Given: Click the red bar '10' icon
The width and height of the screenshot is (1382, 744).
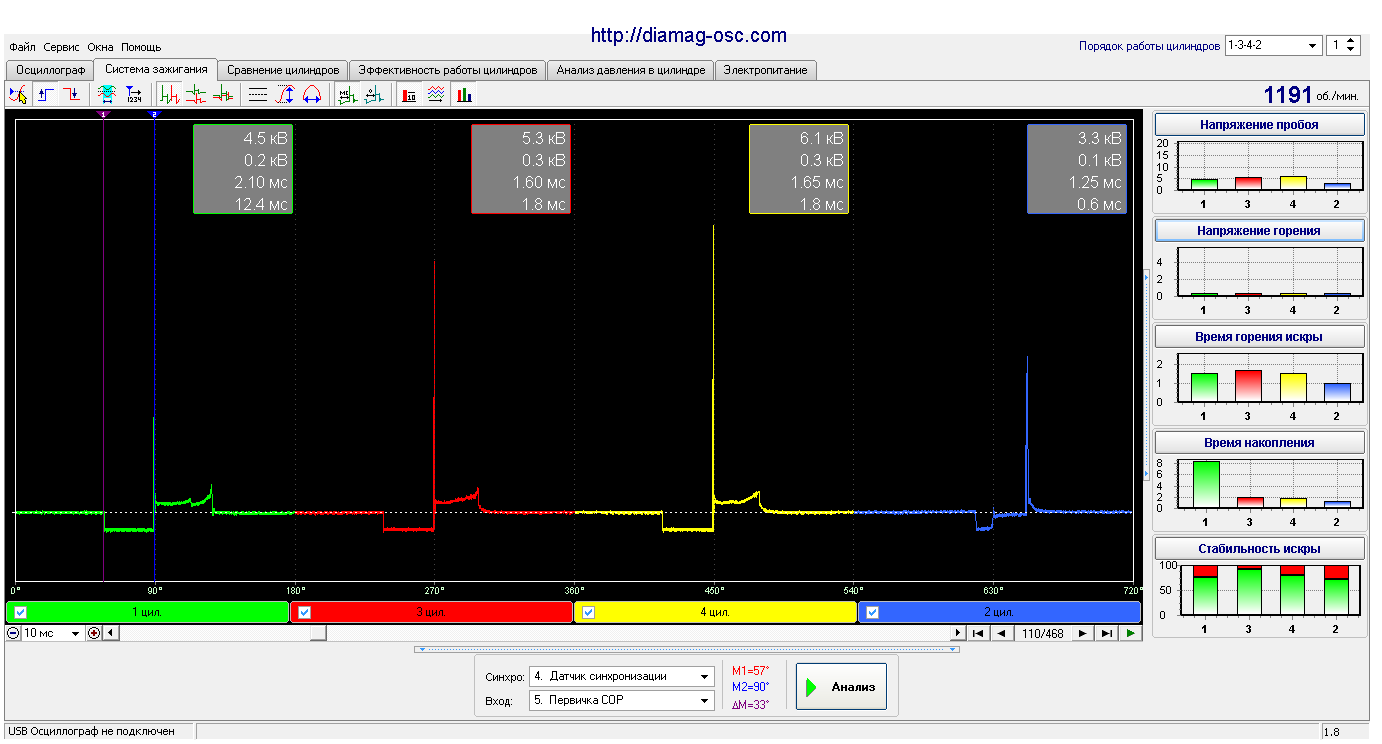Looking at the screenshot, I should [410, 95].
